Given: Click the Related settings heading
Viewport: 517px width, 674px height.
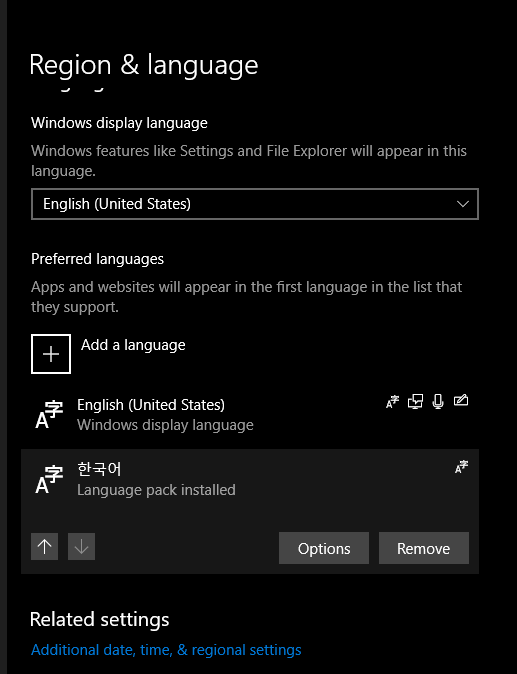Looking at the screenshot, I should pos(99,619).
